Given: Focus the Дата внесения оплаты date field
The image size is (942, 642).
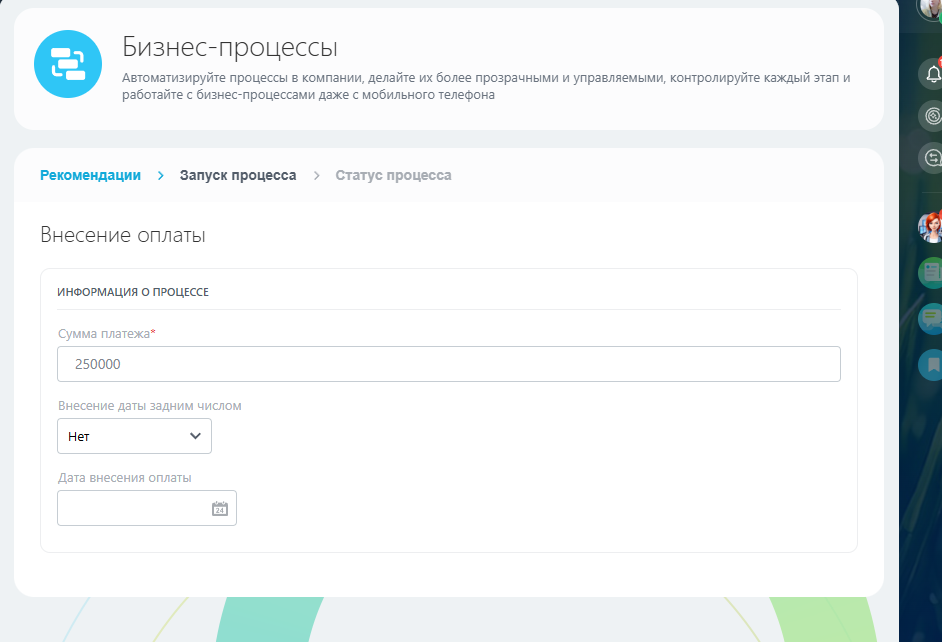Looking at the screenshot, I should coord(147,508).
